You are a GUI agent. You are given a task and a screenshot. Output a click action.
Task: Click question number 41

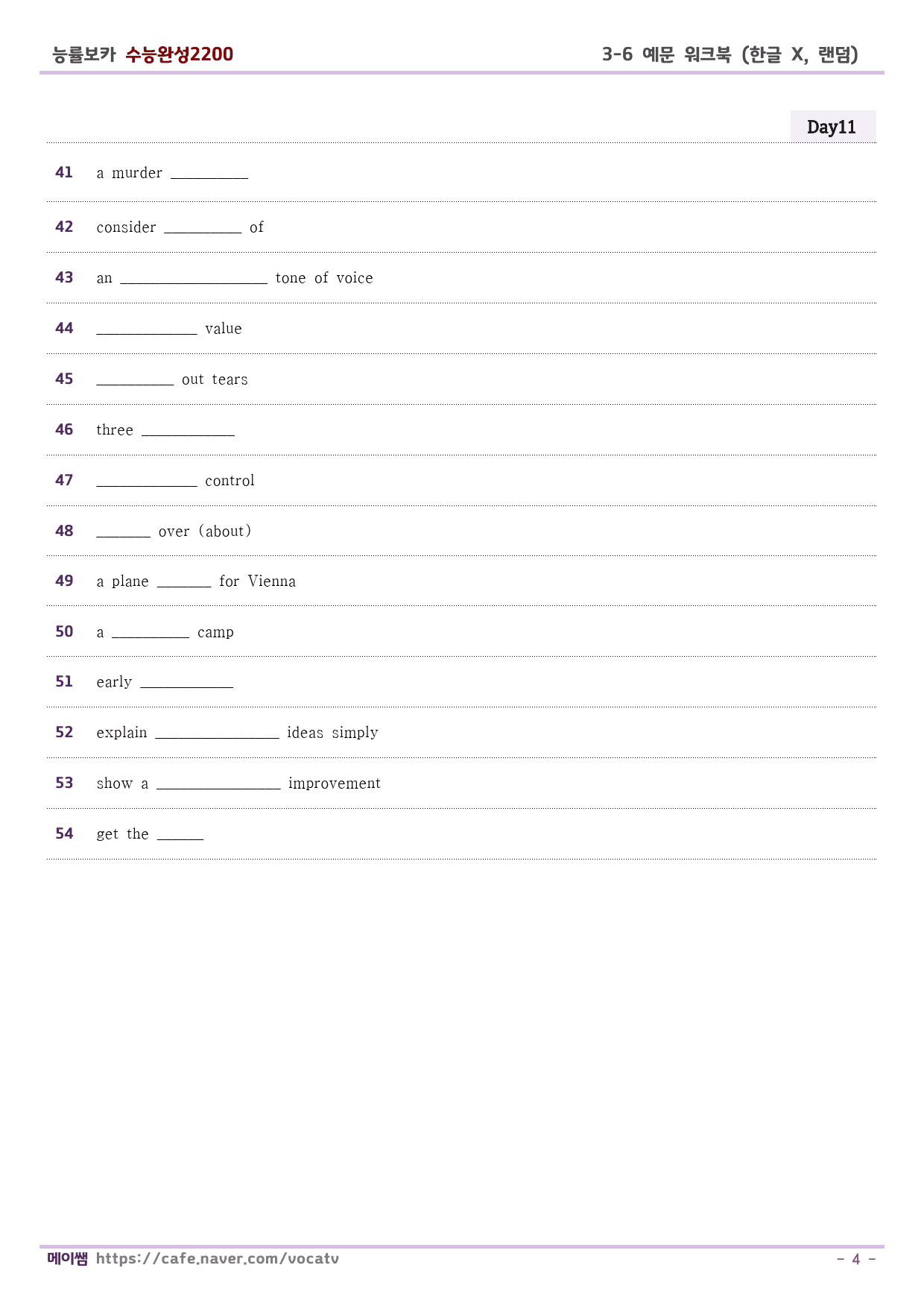[64, 172]
